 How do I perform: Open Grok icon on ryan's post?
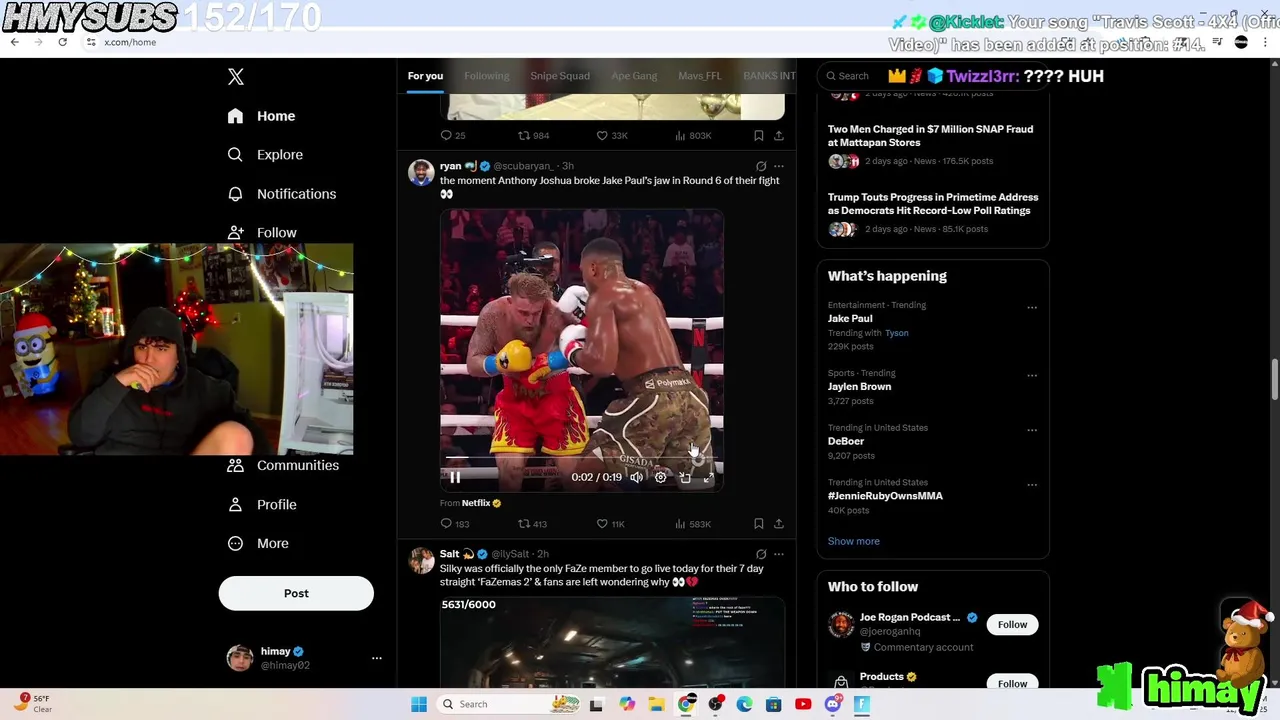point(761,166)
